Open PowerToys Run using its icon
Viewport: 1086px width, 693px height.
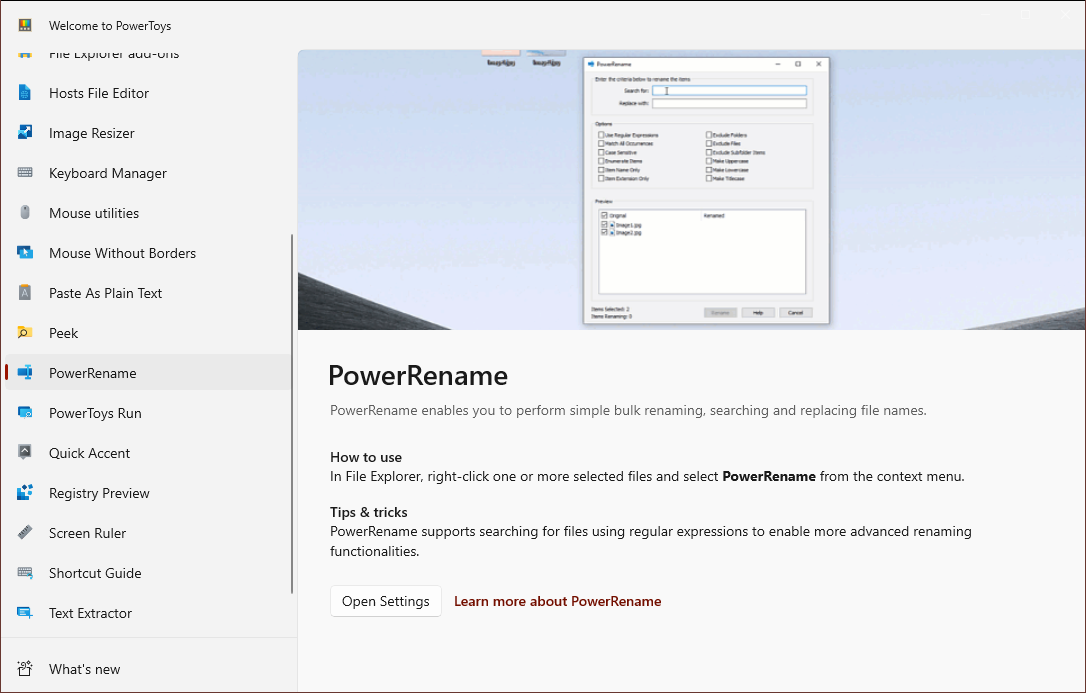(x=27, y=412)
